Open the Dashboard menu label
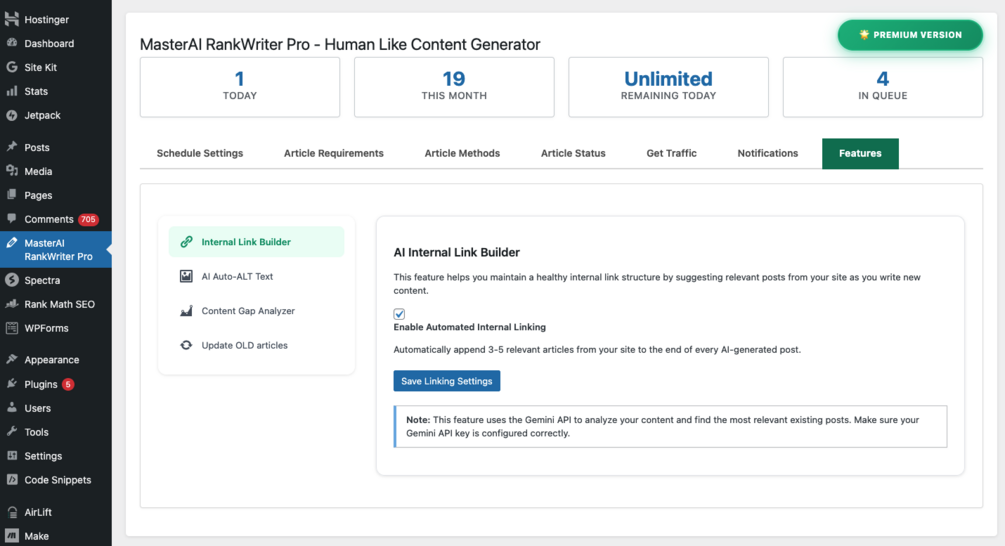1005x546 pixels. (x=49, y=44)
